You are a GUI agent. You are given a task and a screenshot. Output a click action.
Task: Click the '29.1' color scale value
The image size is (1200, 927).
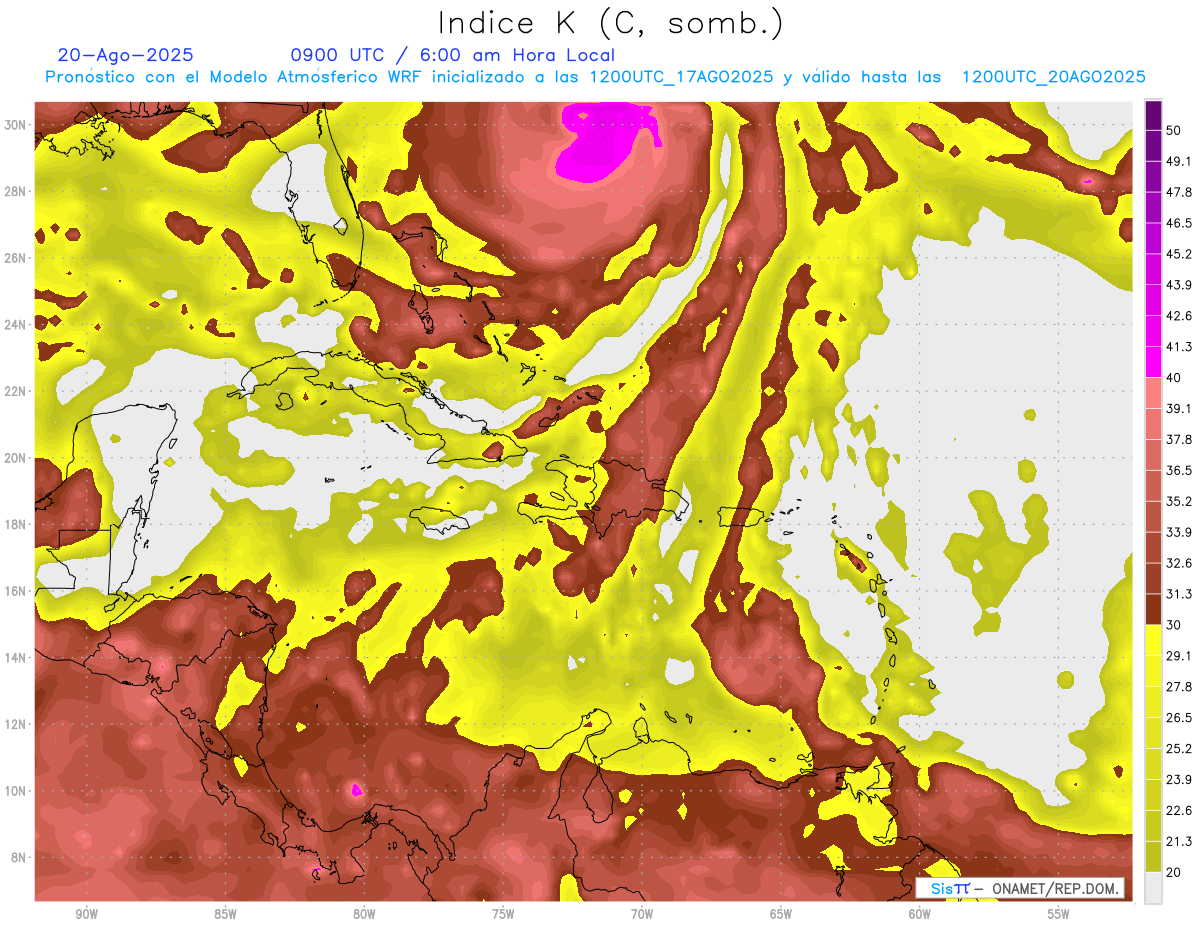(1178, 656)
